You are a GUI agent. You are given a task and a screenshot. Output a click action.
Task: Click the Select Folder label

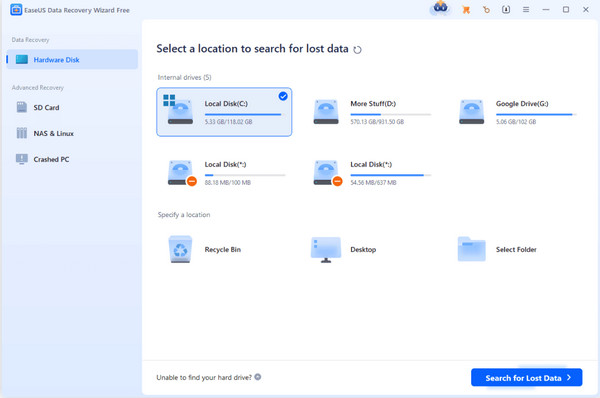click(516, 250)
